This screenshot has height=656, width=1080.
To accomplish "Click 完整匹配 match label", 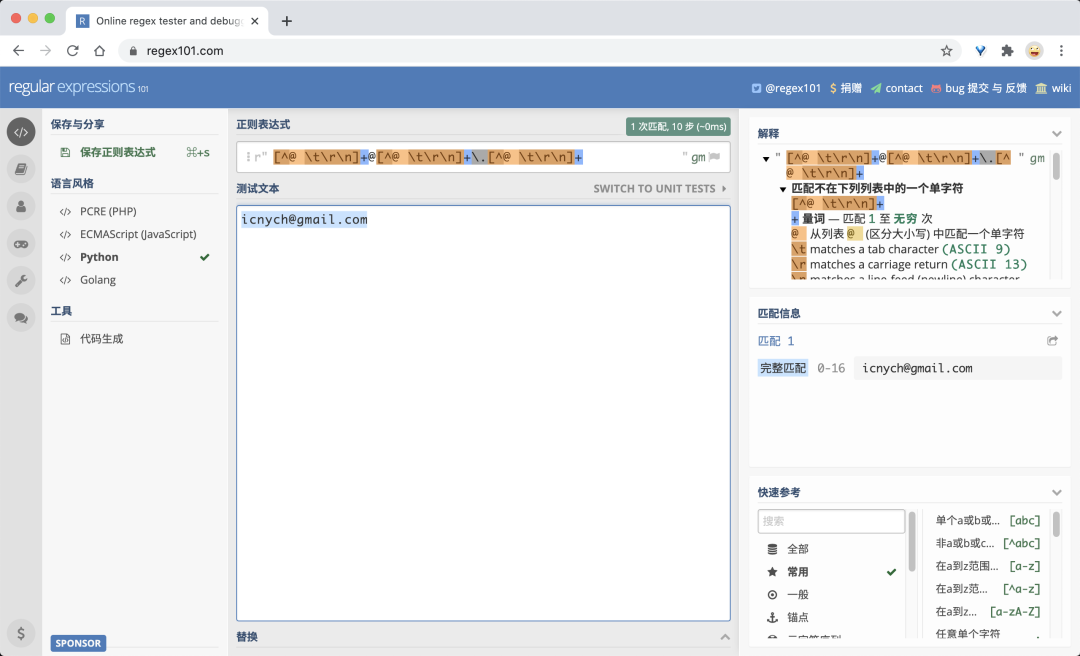I will pos(782,368).
